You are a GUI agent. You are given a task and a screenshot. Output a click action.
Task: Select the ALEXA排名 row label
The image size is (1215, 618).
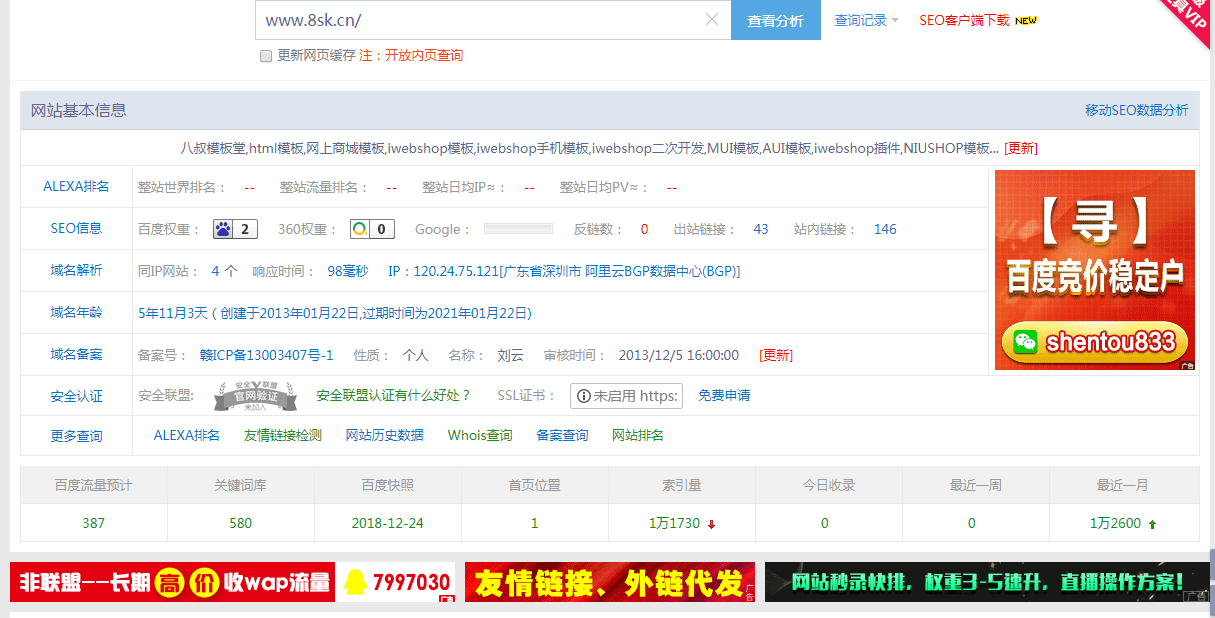pyautogui.click(x=76, y=187)
